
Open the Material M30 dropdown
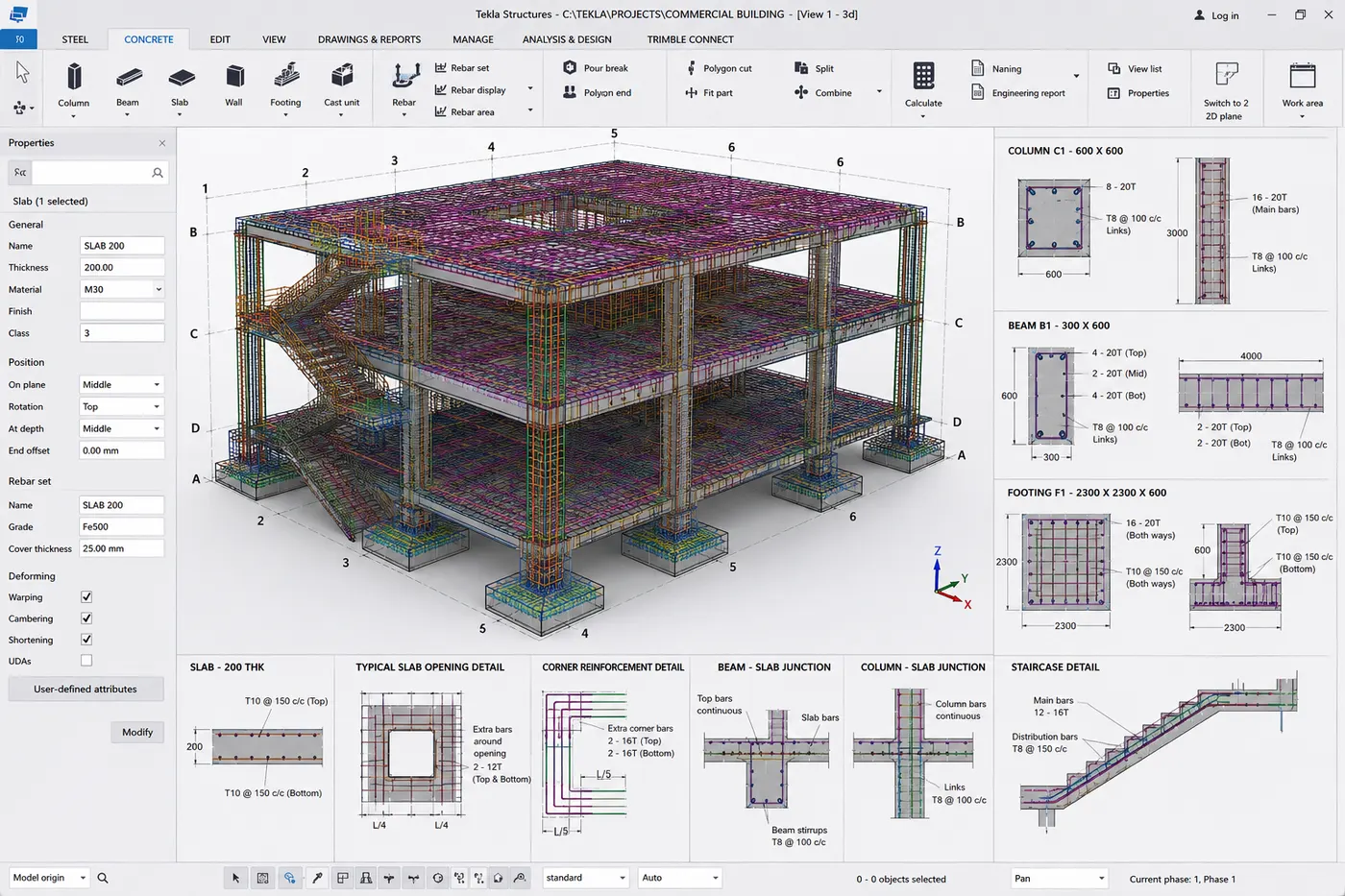pyautogui.click(x=122, y=289)
